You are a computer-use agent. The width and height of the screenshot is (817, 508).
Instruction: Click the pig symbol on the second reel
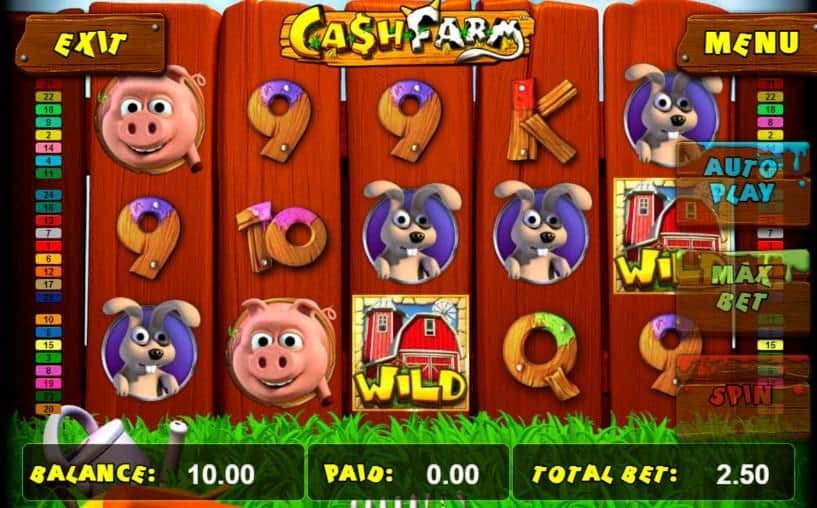(x=281, y=352)
